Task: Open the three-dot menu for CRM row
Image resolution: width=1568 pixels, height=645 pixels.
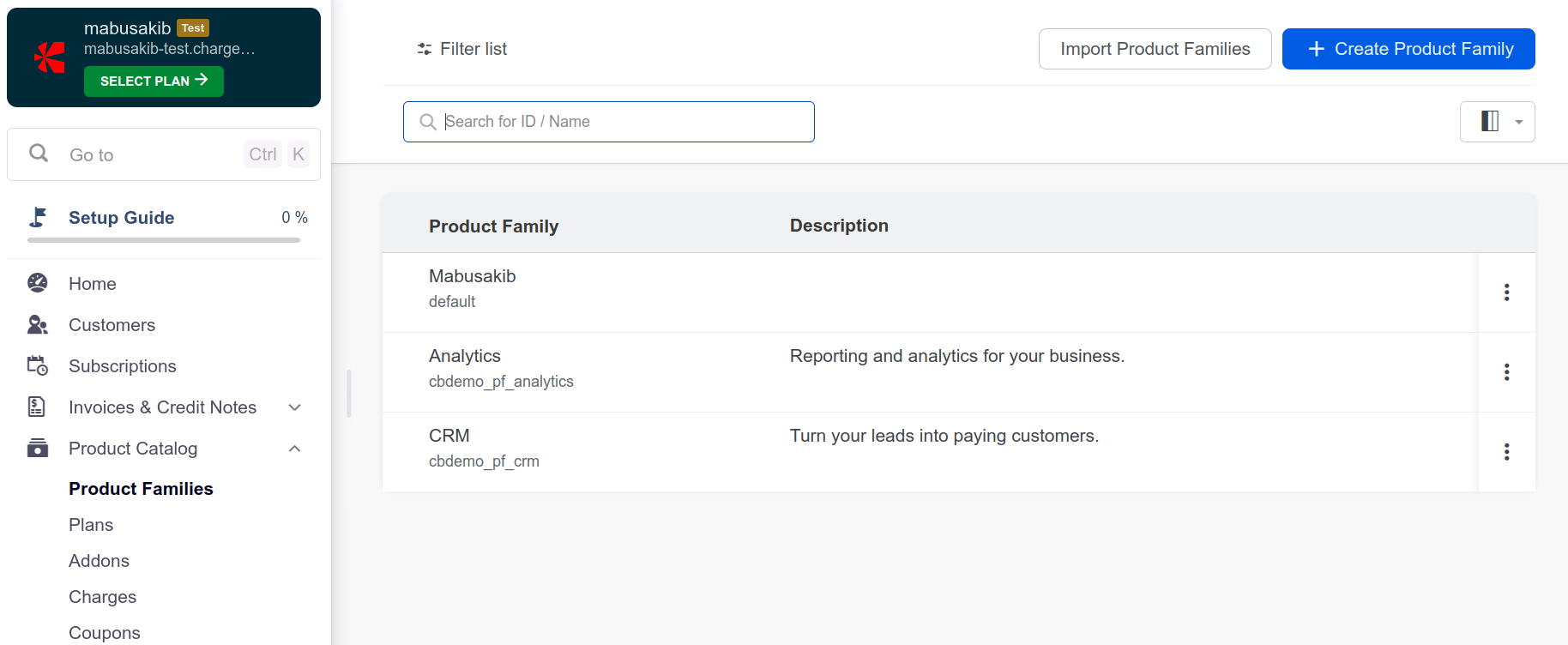Action: 1506,452
